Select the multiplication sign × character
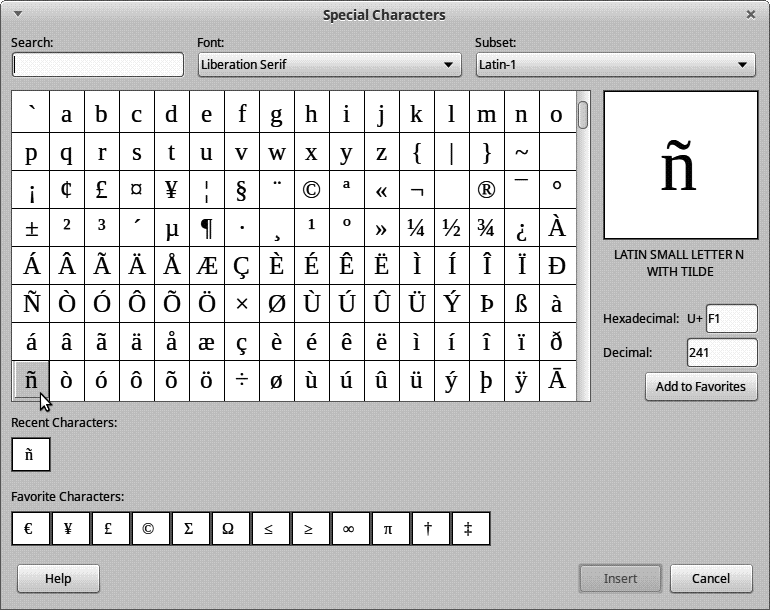Viewport: 770px width, 610px height. [x=241, y=304]
